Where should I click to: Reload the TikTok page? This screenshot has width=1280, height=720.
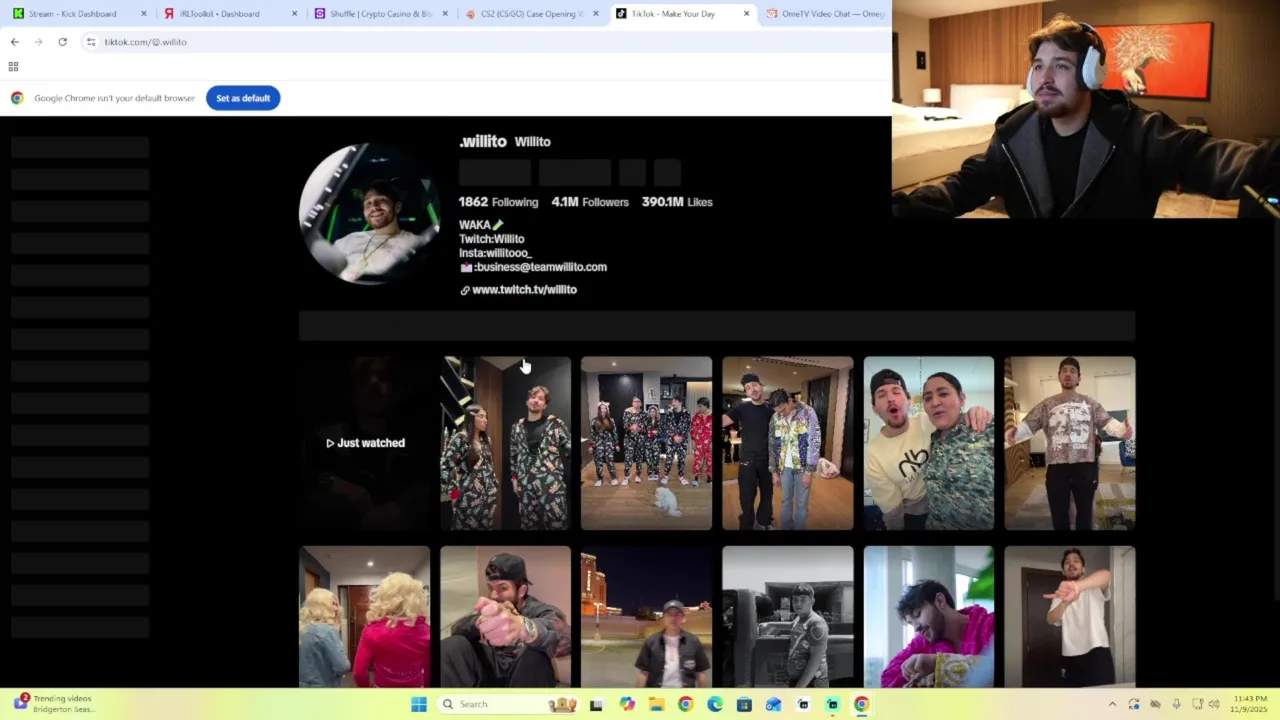point(62,42)
